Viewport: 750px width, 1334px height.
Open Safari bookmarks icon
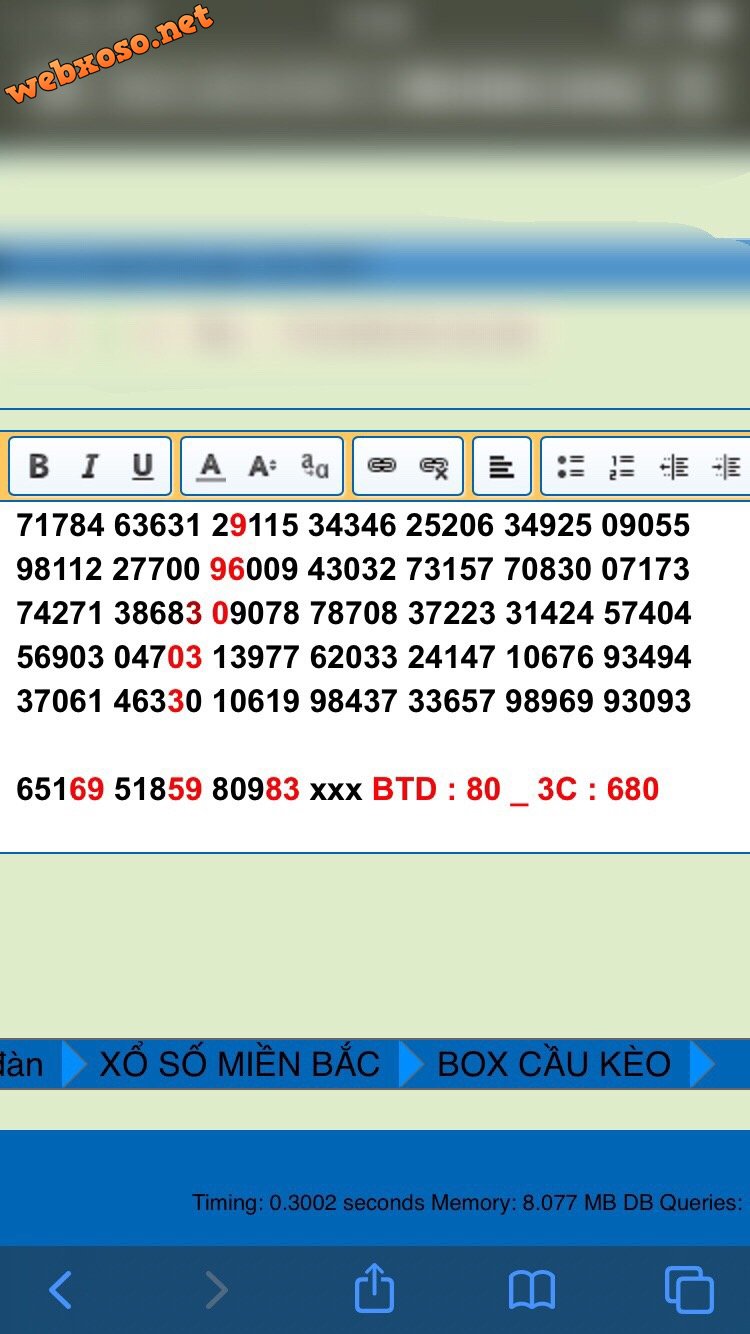coord(531,1290)
